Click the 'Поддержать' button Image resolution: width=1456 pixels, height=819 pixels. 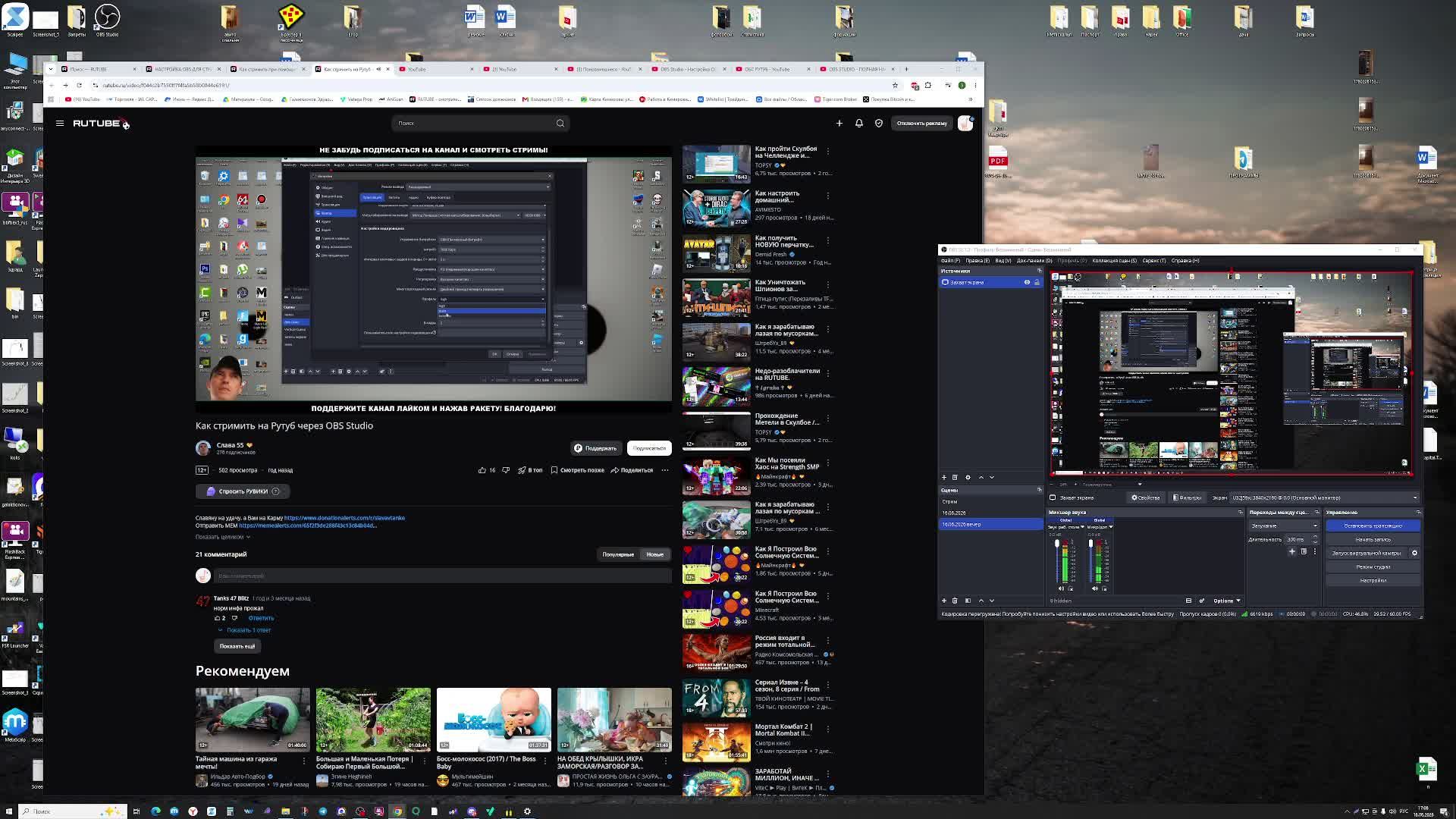[x=595, y=448]
